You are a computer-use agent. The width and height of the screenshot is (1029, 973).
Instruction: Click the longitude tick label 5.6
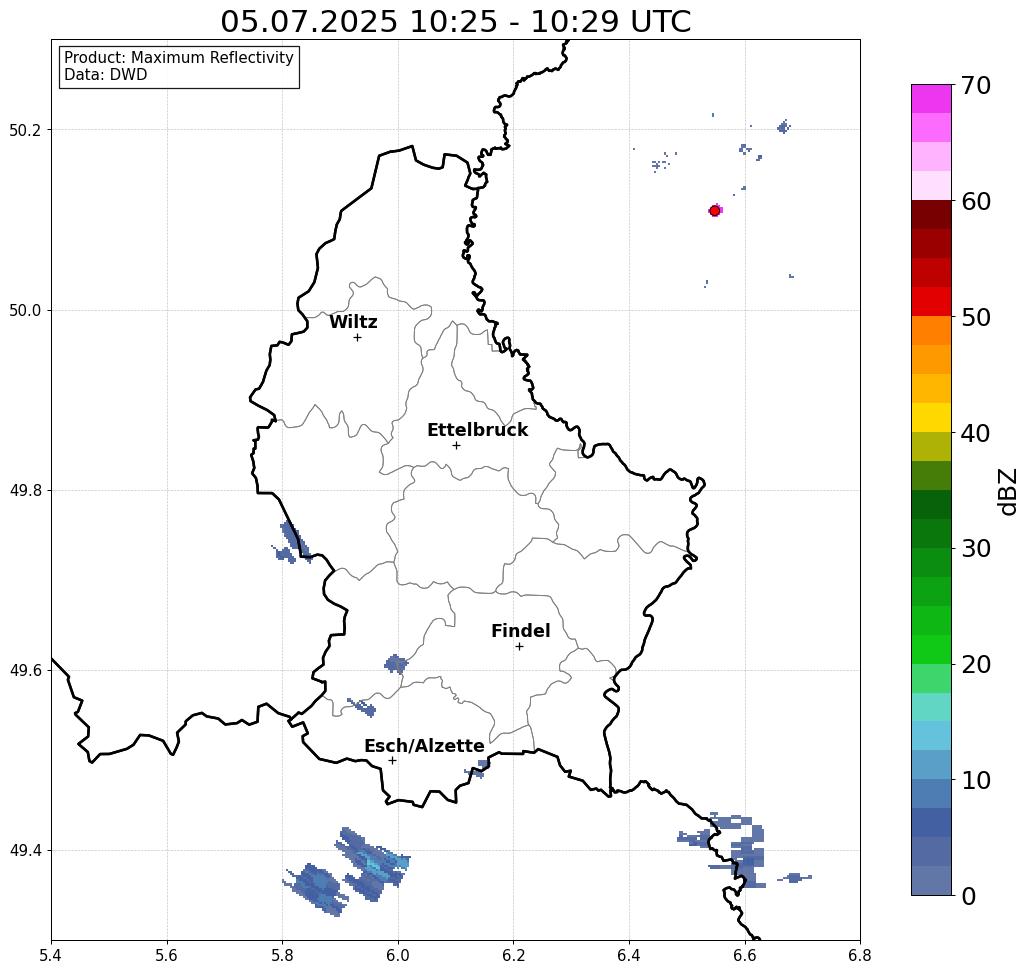click(167, 956)
